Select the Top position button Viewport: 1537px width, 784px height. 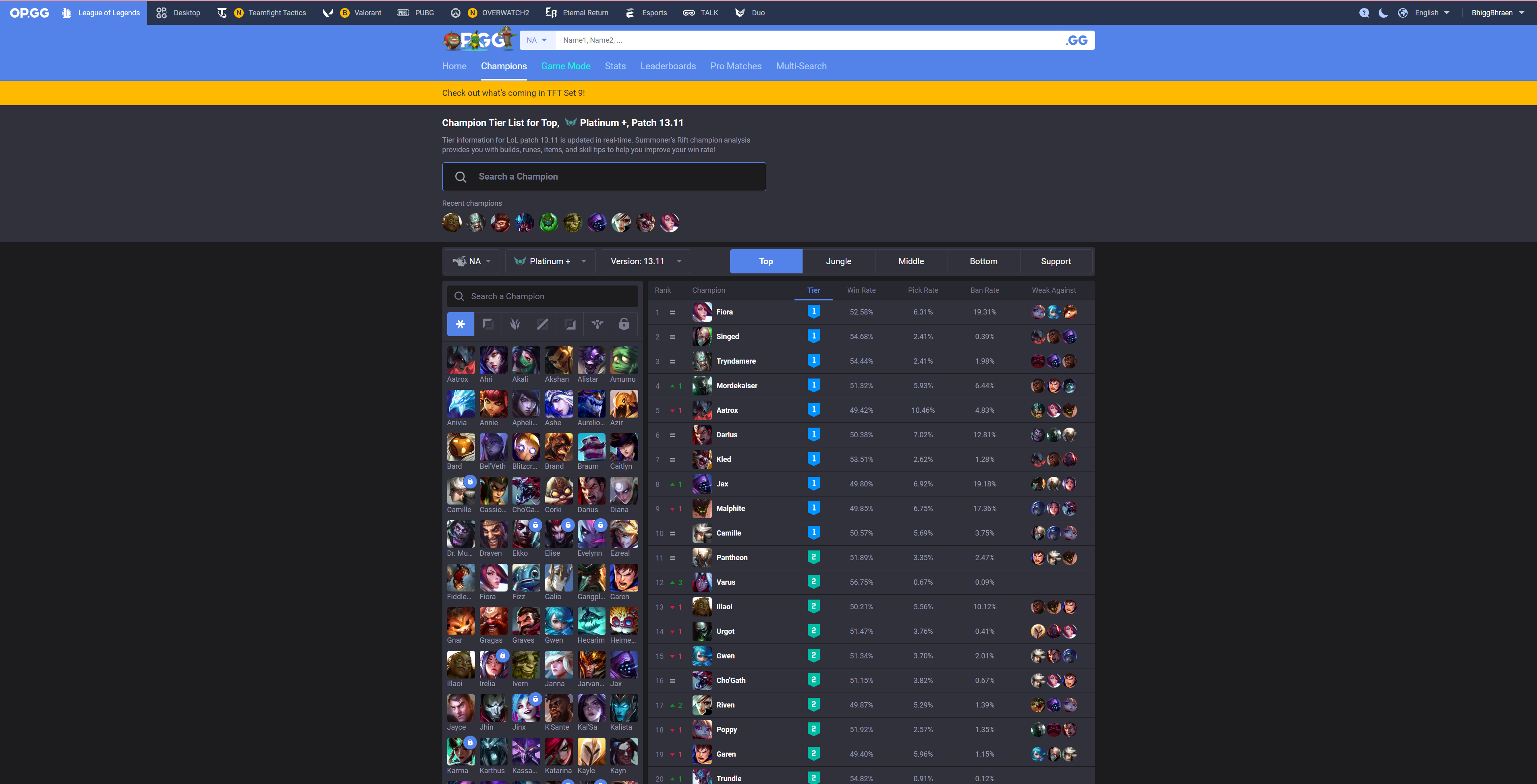[766, 261]
